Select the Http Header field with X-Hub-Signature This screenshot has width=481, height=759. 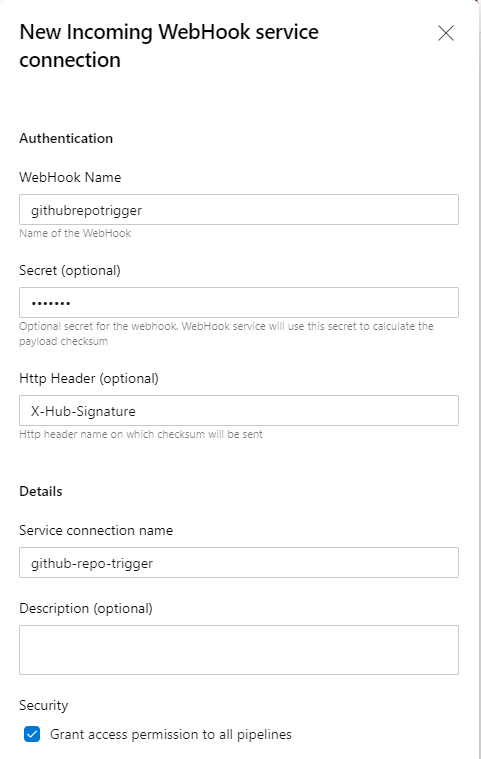239,410
